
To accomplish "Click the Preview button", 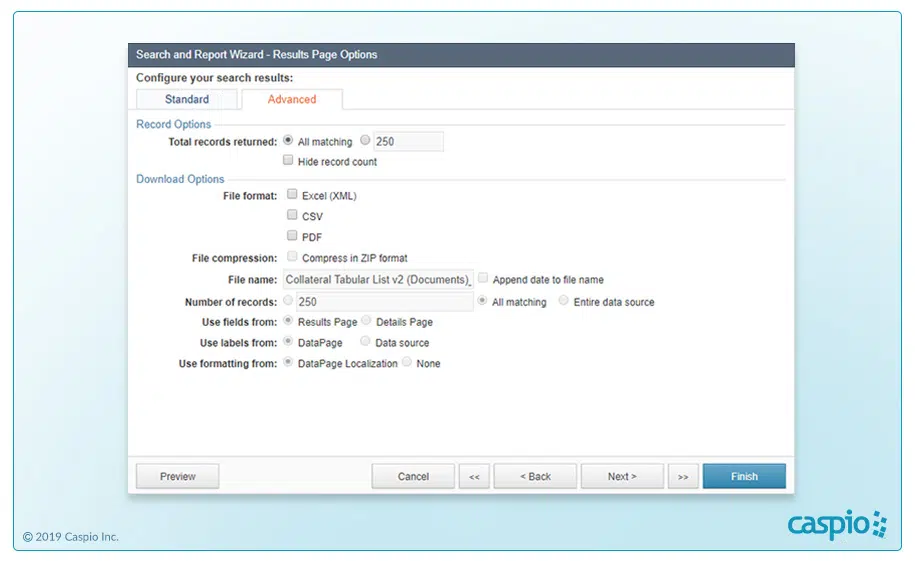I will (177, 476).
